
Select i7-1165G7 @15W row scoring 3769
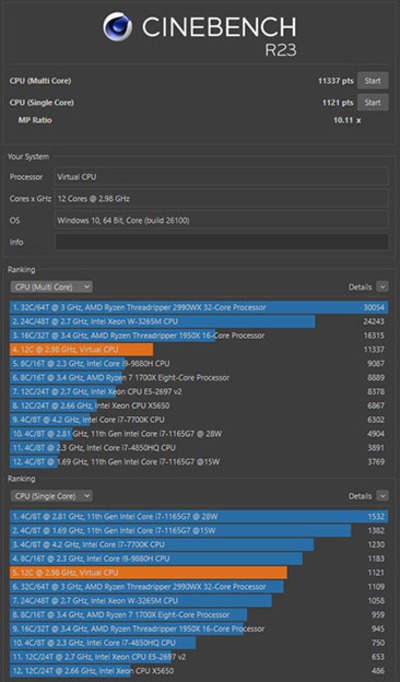point(199,462)
